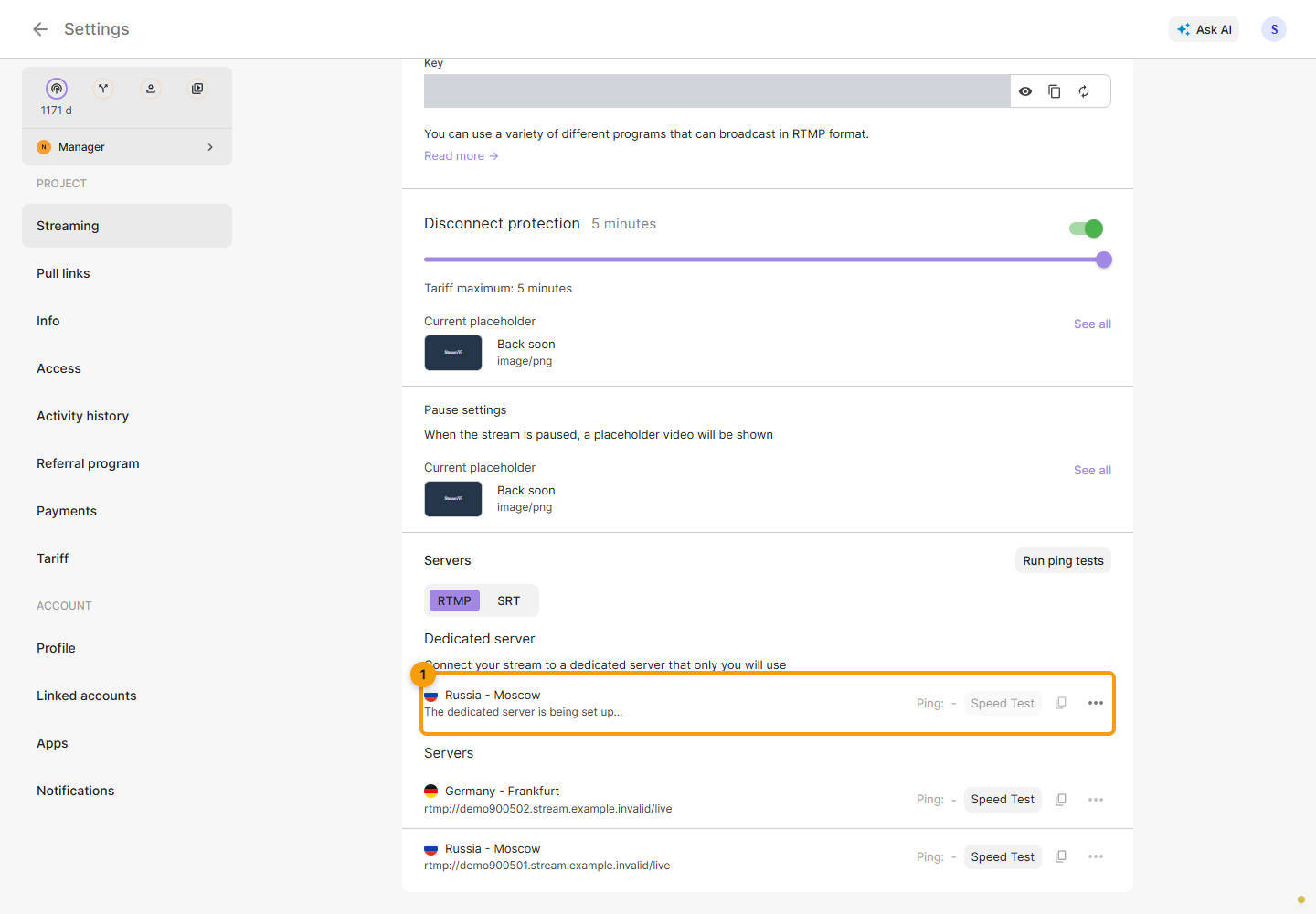Go to the Apps section
Image resolution: width=1316 pixels, height=914 pixels.
[127, 743]
